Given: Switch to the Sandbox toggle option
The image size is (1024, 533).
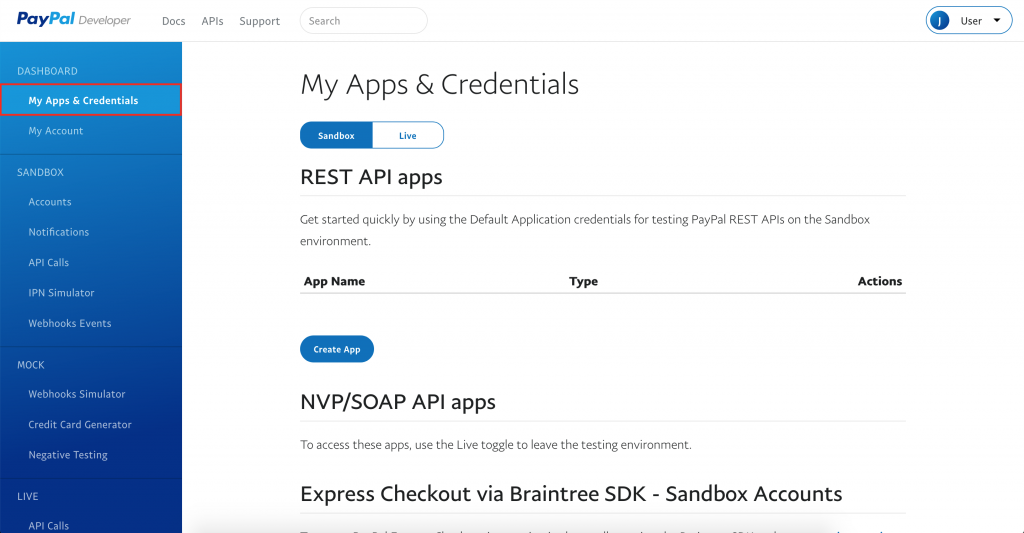Looking at the screenshot, I should point(336,135).
